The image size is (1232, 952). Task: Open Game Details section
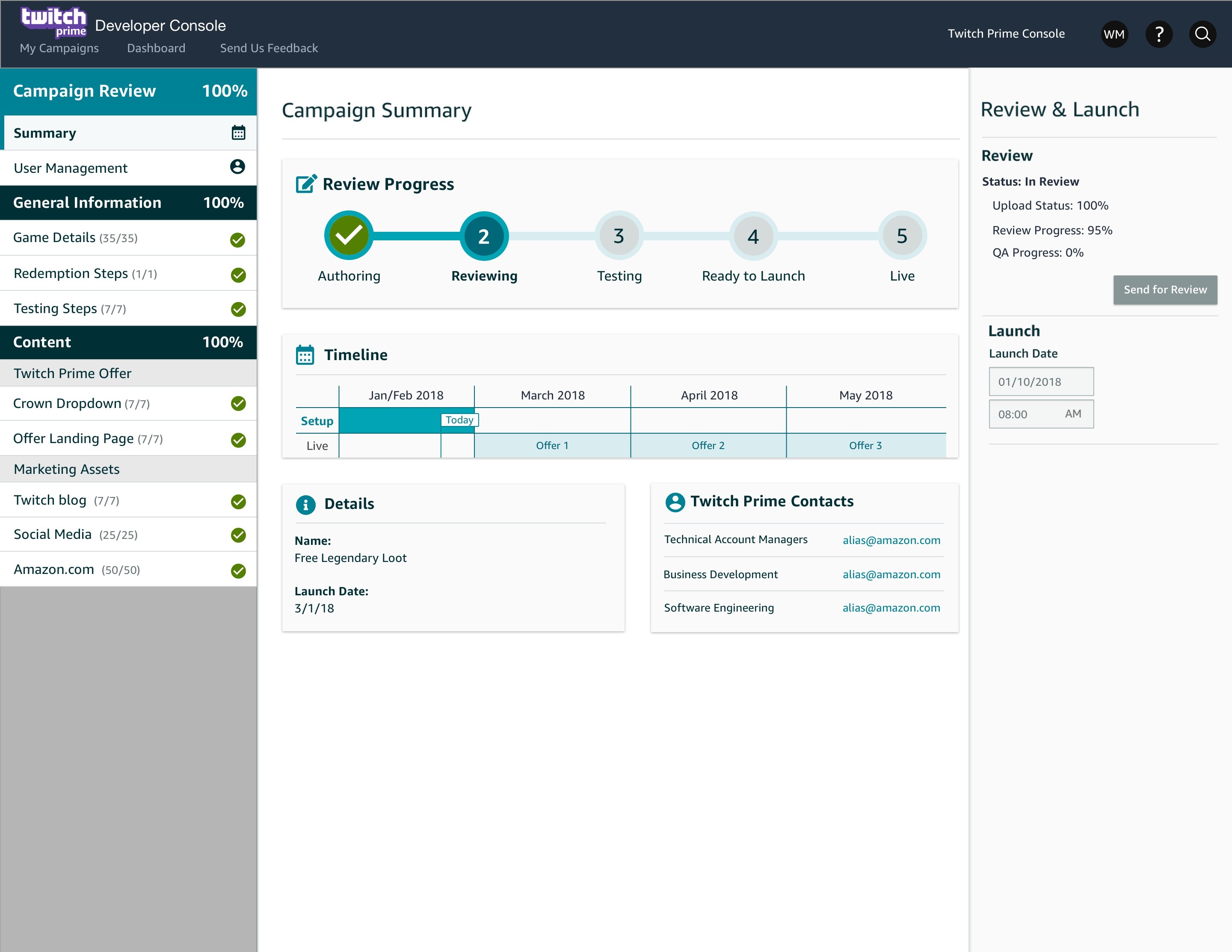point(129,238)
